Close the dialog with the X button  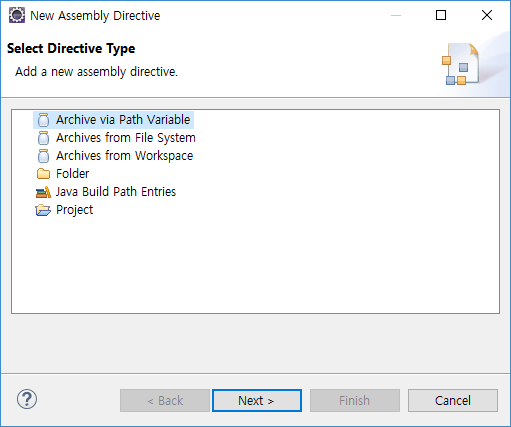pyautogui.click(x=487, y=15)
